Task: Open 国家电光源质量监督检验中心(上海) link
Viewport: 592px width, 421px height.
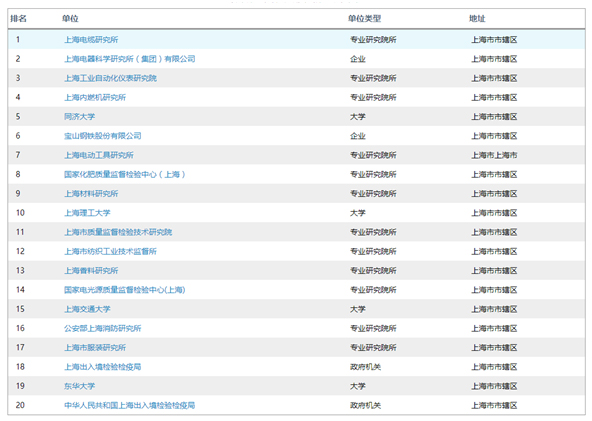Action: 125,290
